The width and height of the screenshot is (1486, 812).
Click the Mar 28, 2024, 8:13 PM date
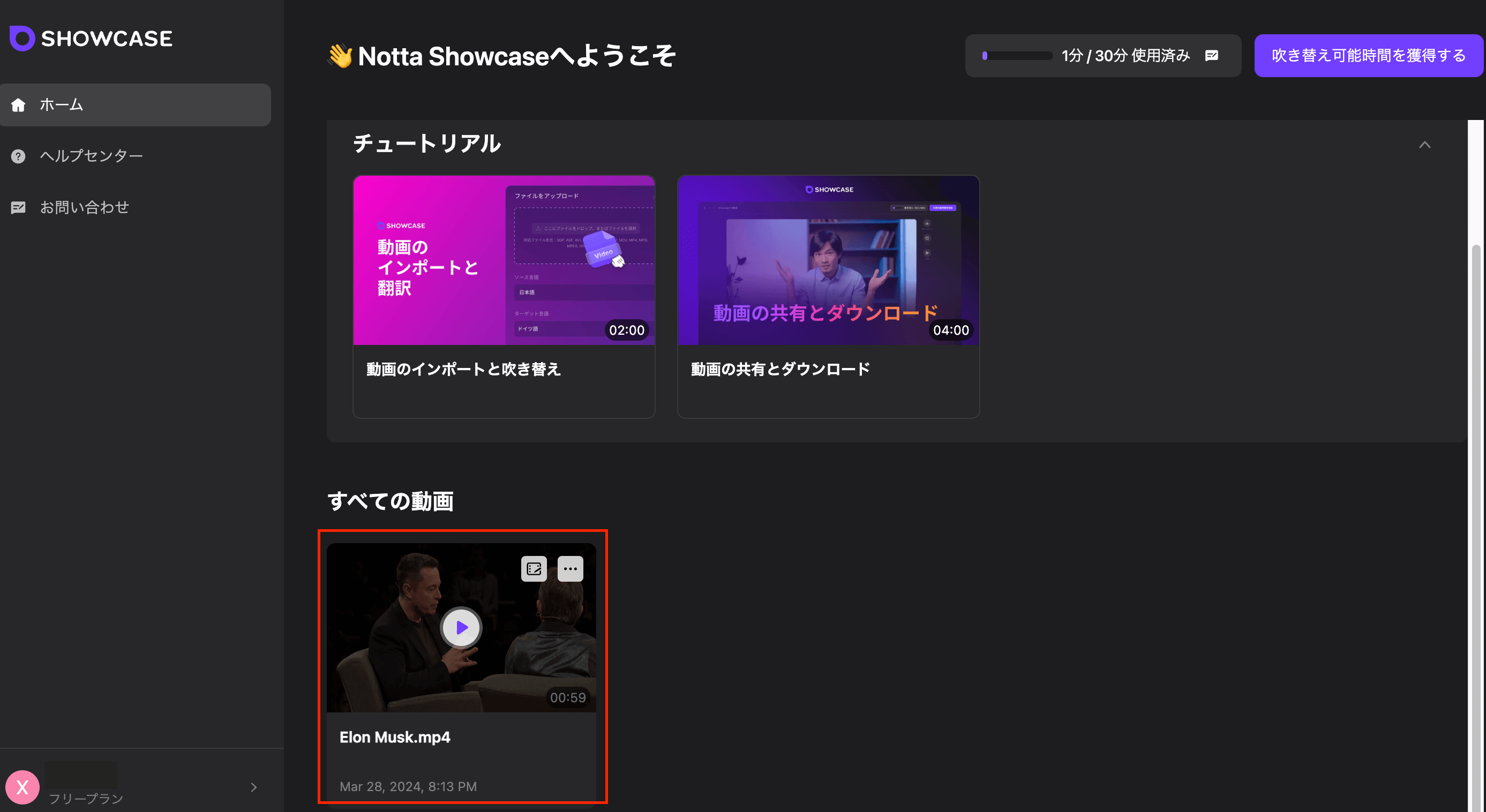(x=408, y=787)
